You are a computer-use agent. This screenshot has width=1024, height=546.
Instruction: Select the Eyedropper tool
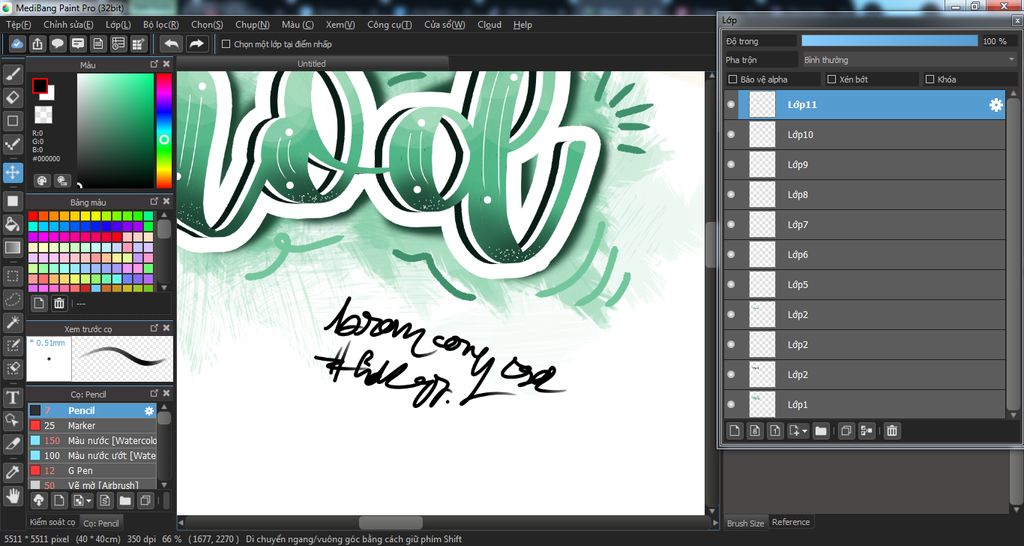coord(12,472)
